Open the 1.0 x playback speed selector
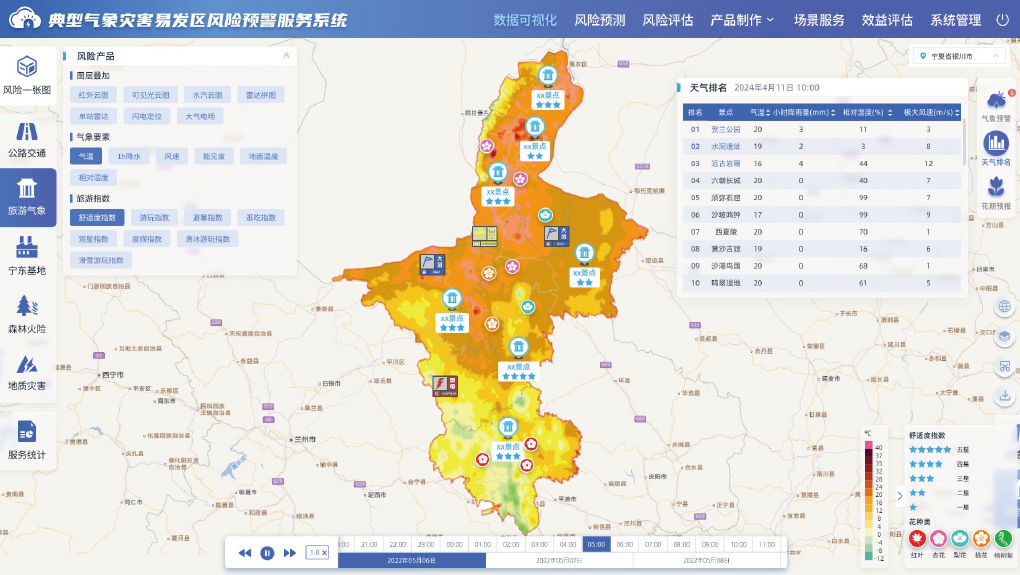The height and width of the screenshot is (575, 1020). pos(317,552)
